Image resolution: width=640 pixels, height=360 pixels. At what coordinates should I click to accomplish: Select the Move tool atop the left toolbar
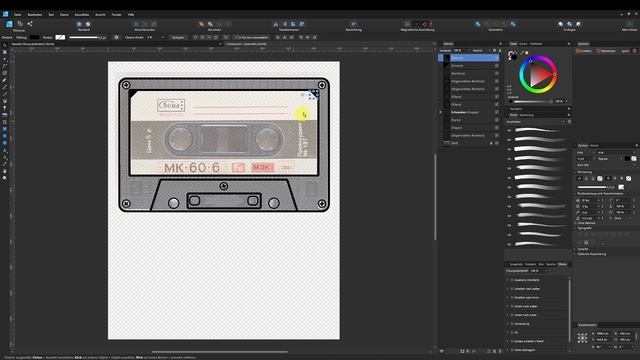(x=4, y=45)
